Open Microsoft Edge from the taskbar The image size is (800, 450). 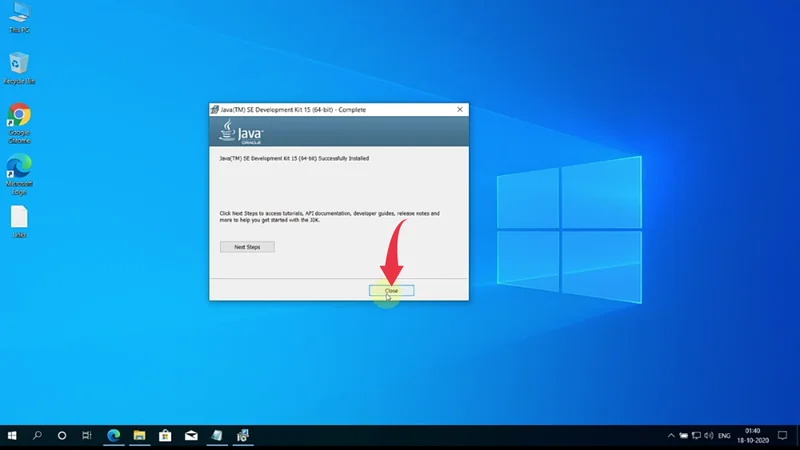coord(114,436)
